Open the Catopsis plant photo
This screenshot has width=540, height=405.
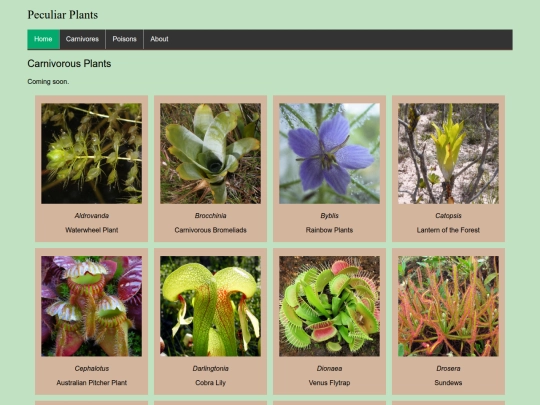[x=448, y=153]
